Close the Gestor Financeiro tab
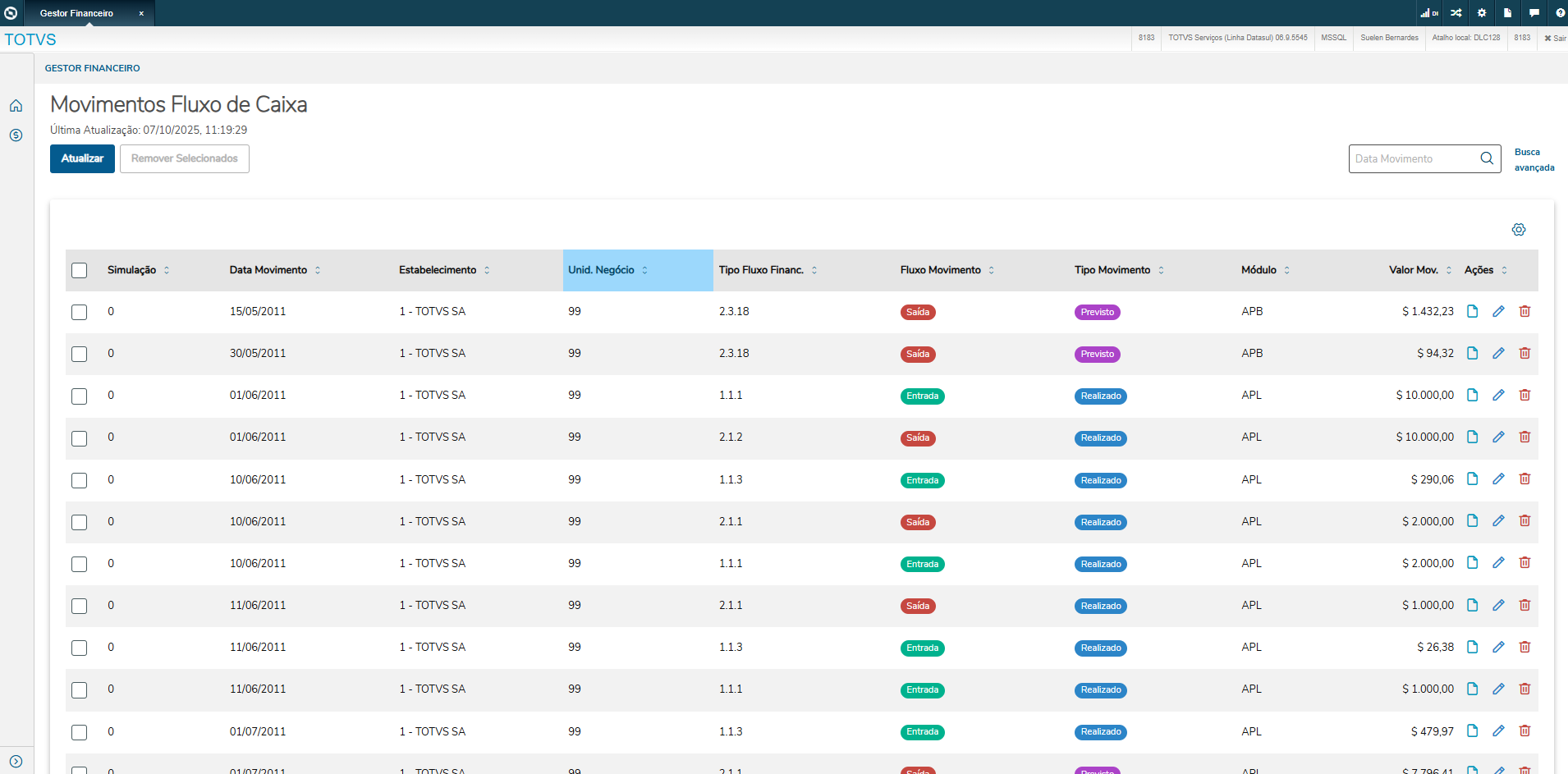Viewport: 1568px width, 774px height. (x=141, y=13)
